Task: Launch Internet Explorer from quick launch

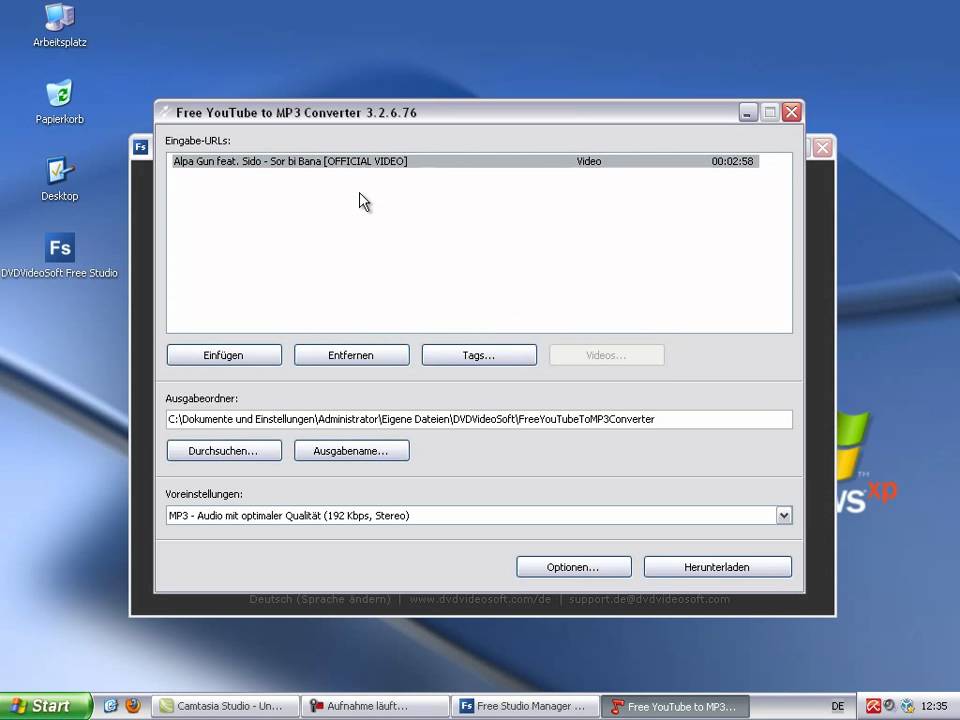Action: point(110,706)
